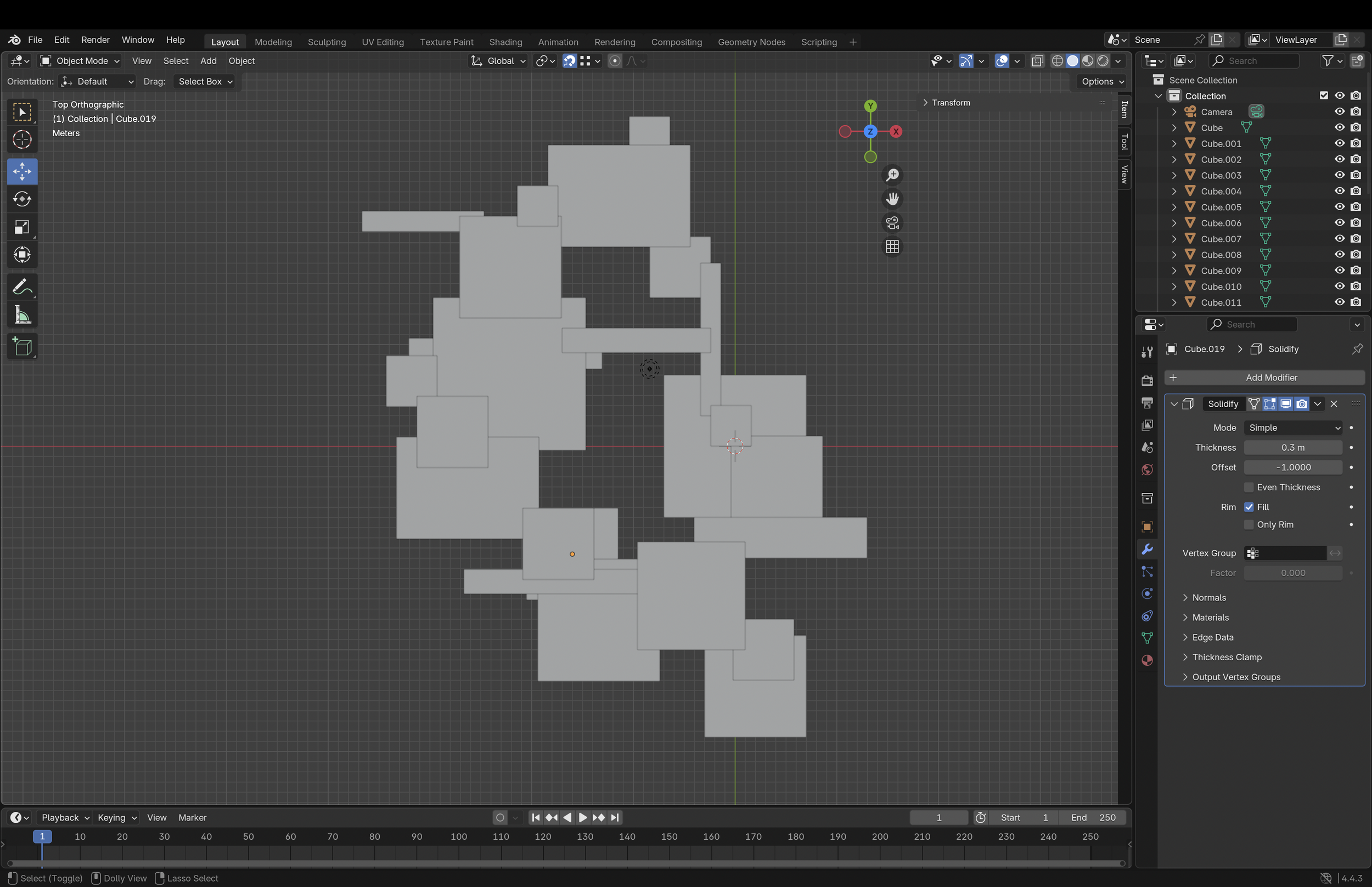Enable the Even Thickness checkbox
This screenshot has height=887, width=1372.
(1249, 487)
